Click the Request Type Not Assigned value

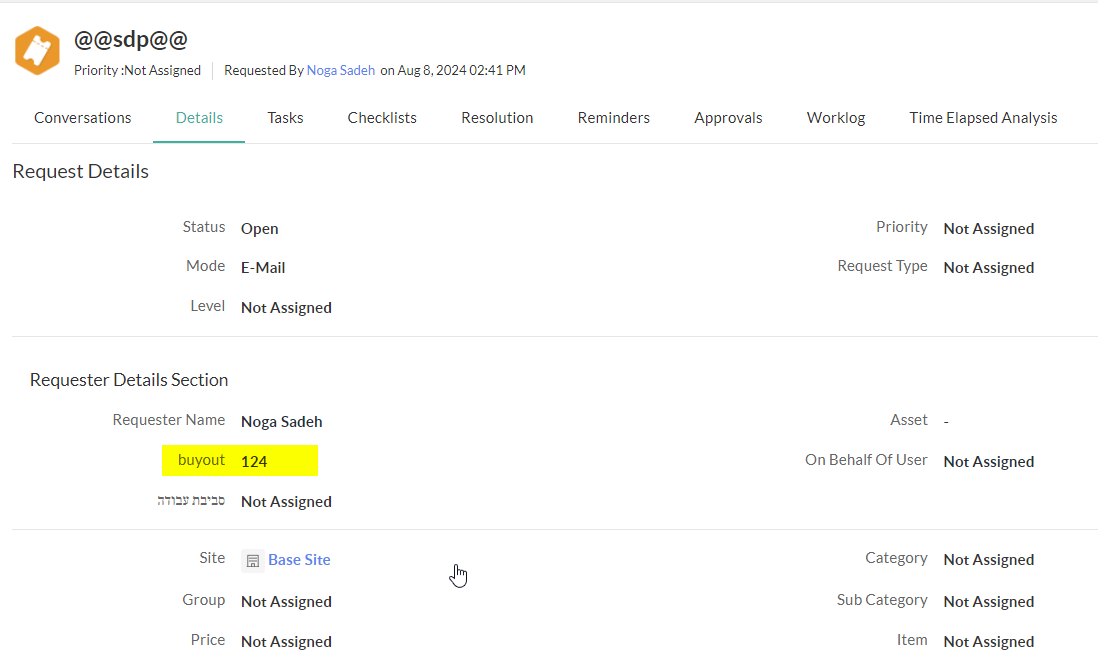(x=988, y=268)
